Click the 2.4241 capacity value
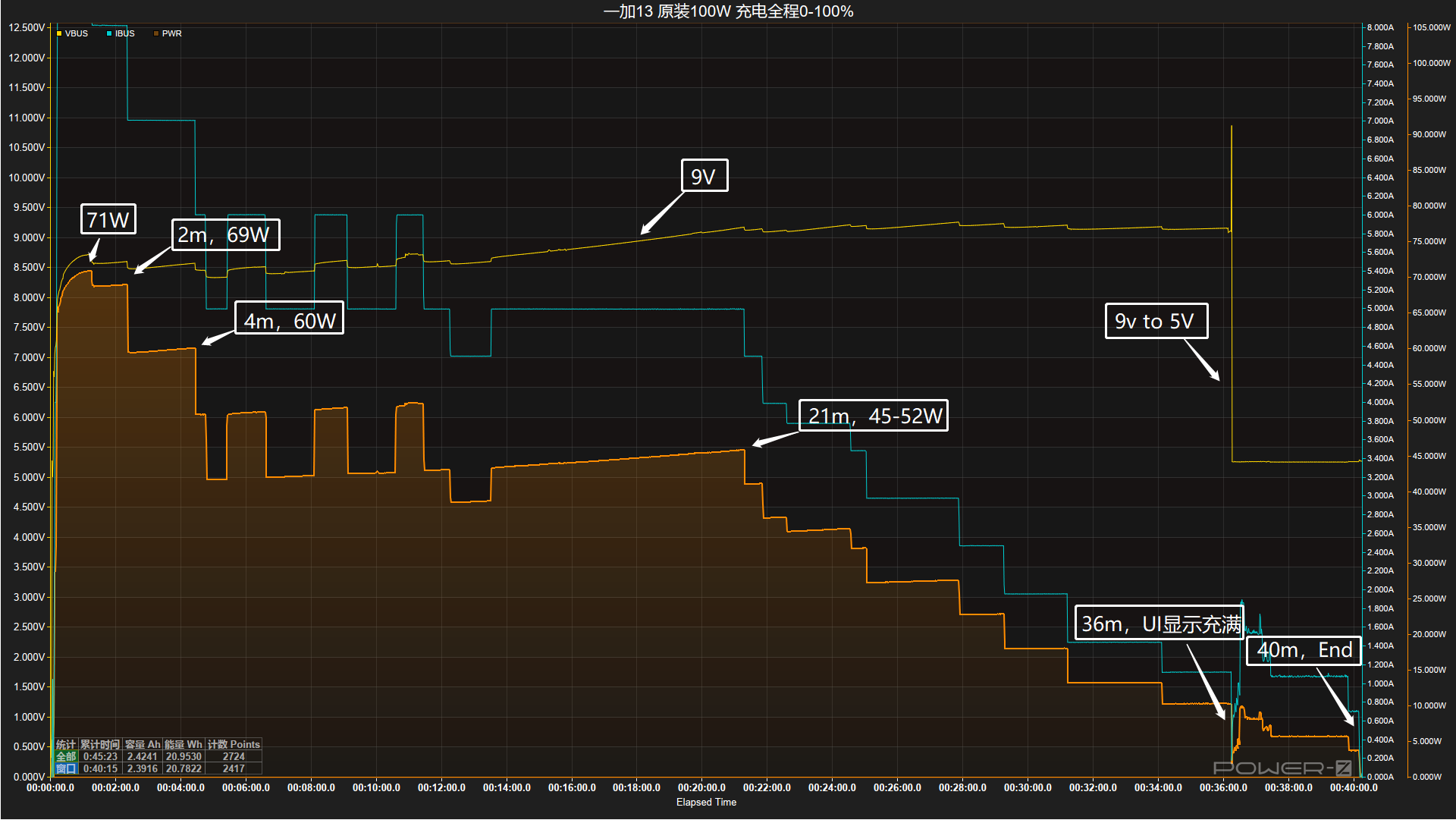The image size is (1456, 820). pyautogui.click(x=143, y=757)
